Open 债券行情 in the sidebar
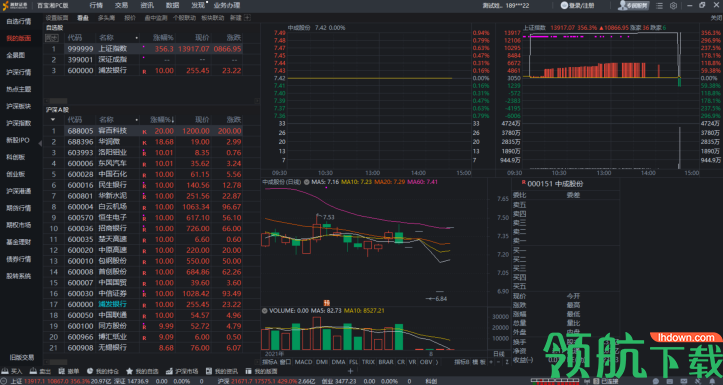 coord(18,259)
